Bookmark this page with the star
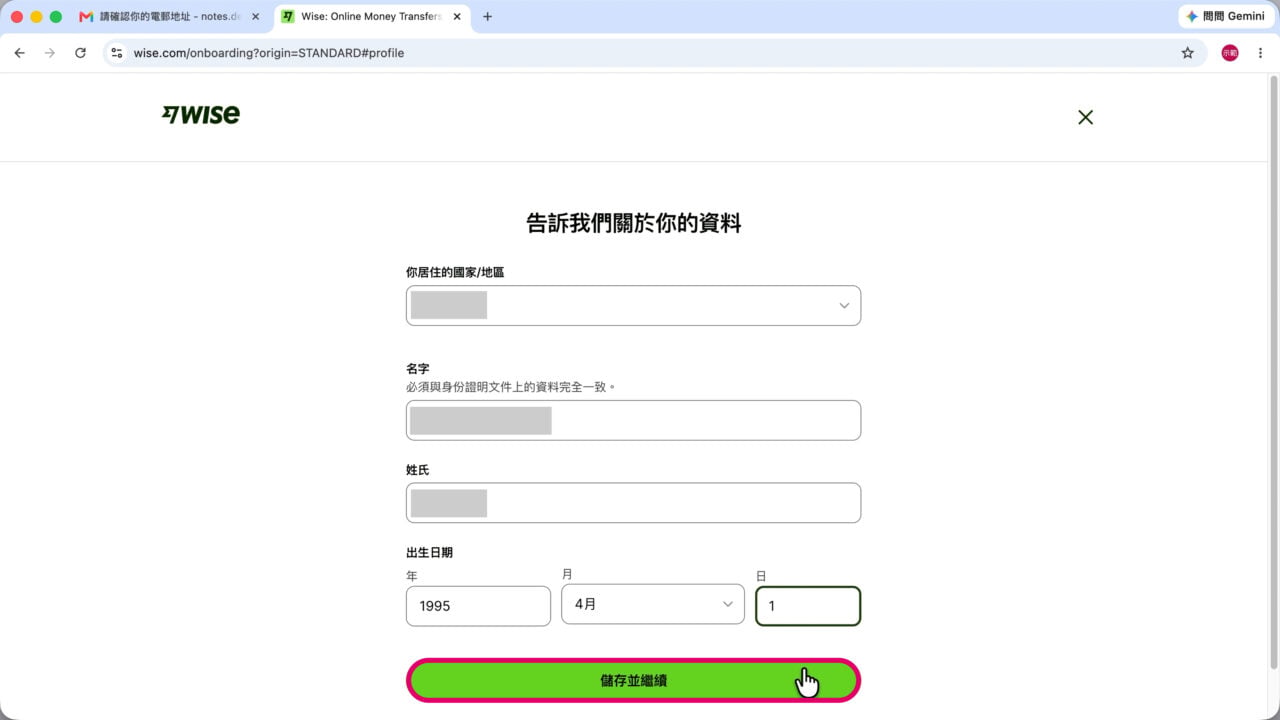The height and width of the screenshot is (720, 1280). point(1187,53)
